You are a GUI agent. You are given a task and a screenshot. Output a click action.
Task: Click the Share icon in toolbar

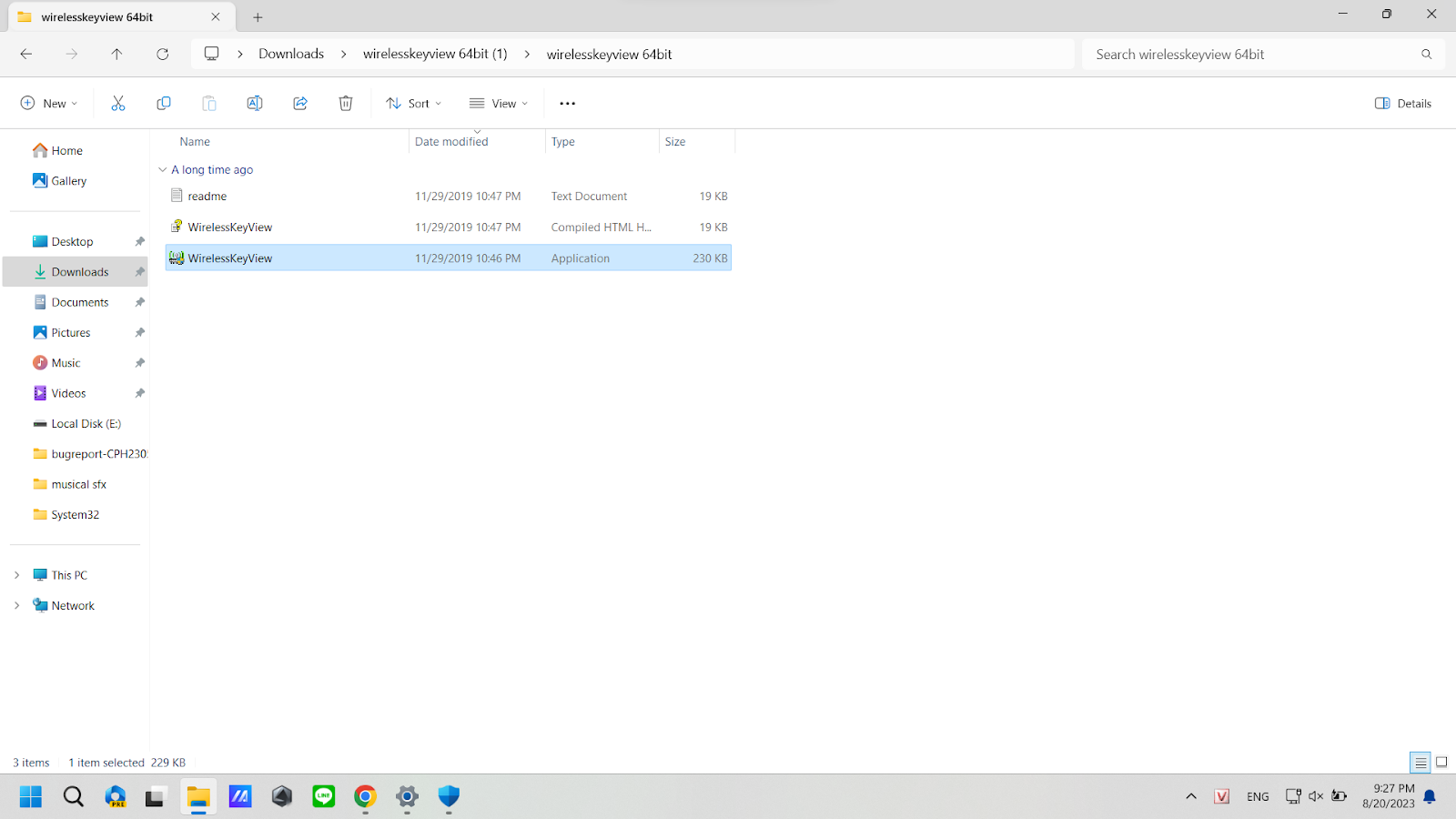pos(300,104)
